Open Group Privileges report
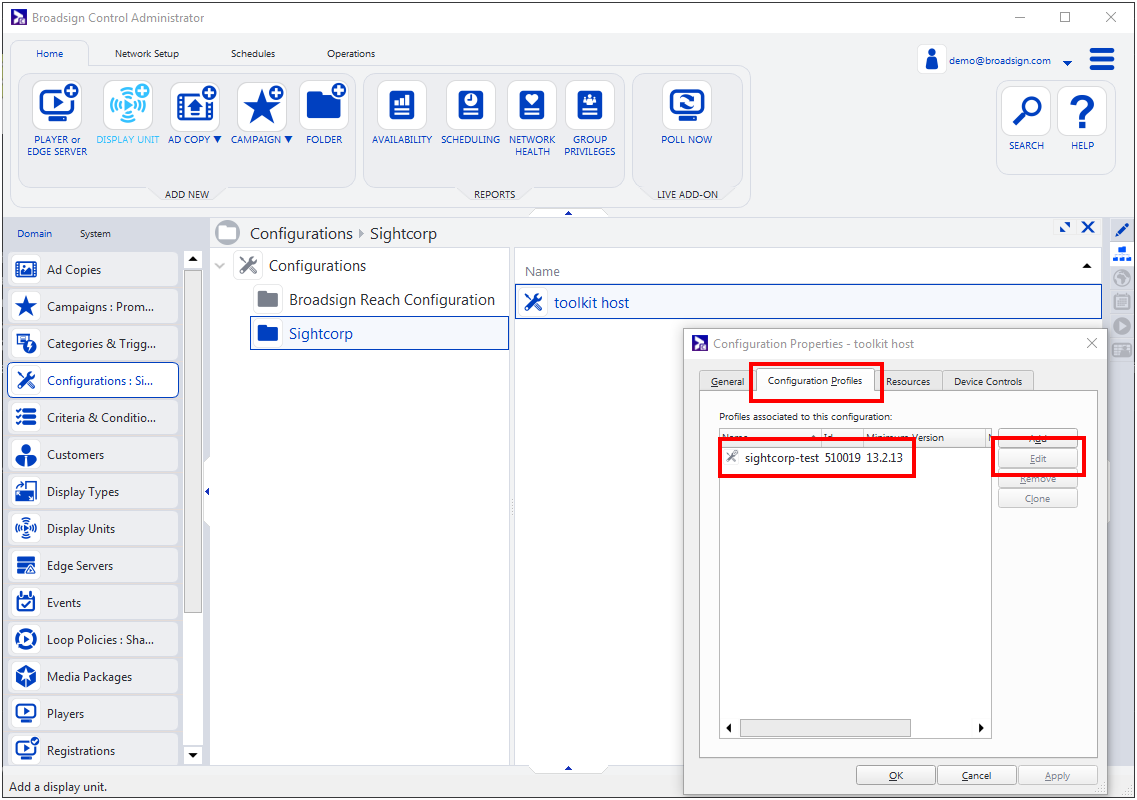Viewport: 1137px width, 800px height. point(590,105)
